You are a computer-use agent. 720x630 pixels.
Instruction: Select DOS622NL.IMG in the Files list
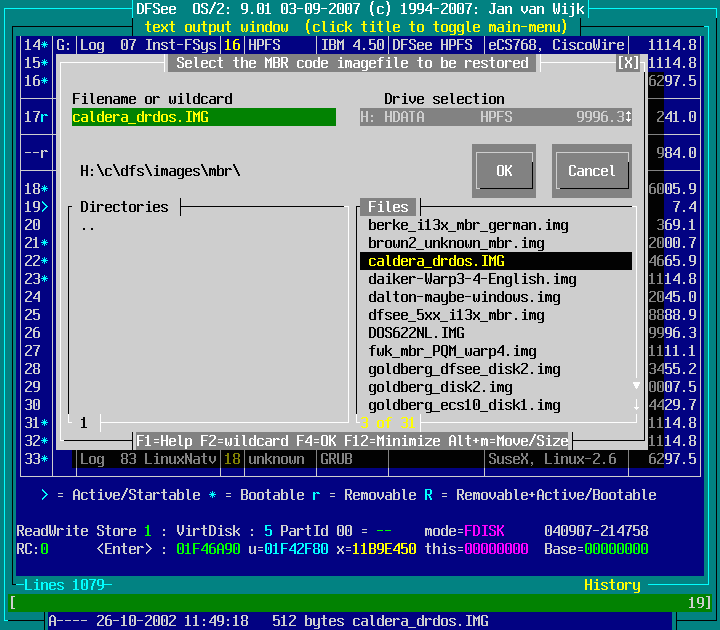click(x=416, y=333)
